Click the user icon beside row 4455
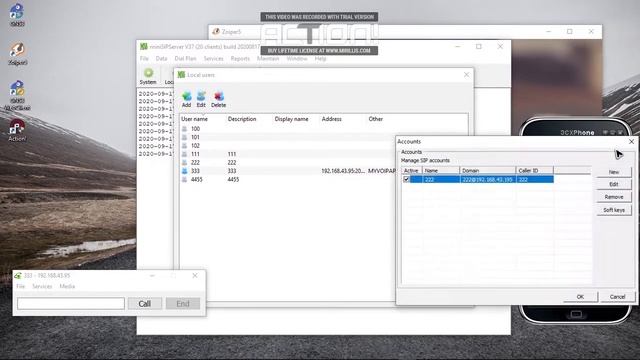The height and width of the screenshot is (360, 640). pyautogui.click(x=184, y=180)
